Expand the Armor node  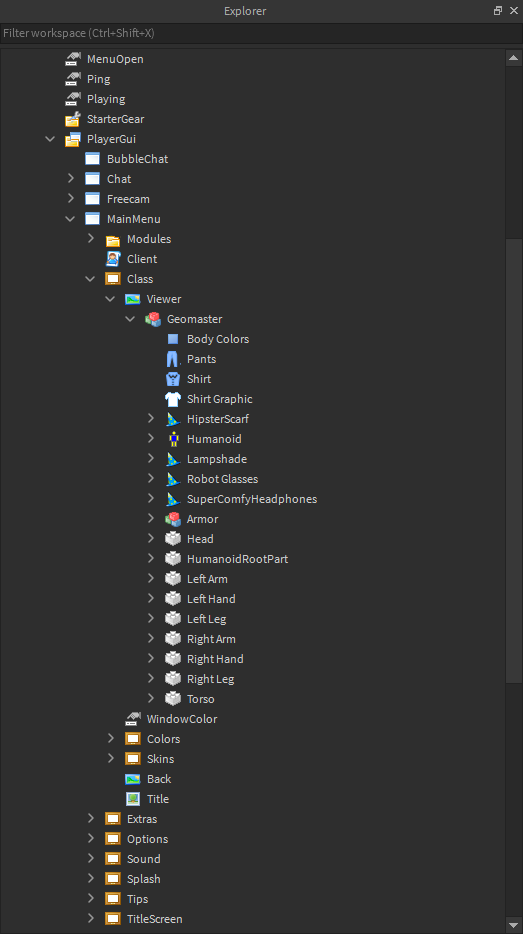pos(151,519)
